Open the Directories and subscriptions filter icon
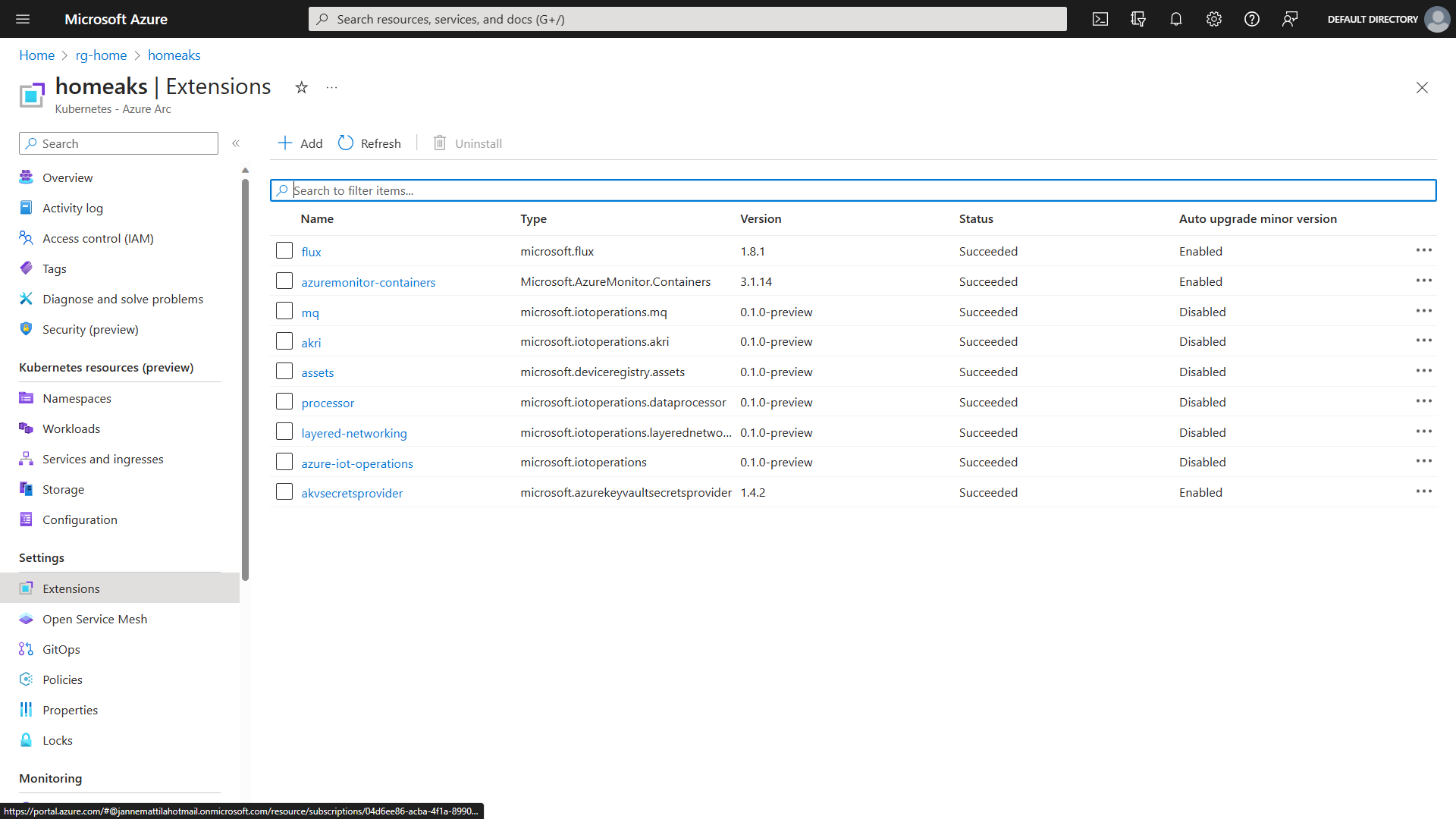 (x=1138, y=19)
